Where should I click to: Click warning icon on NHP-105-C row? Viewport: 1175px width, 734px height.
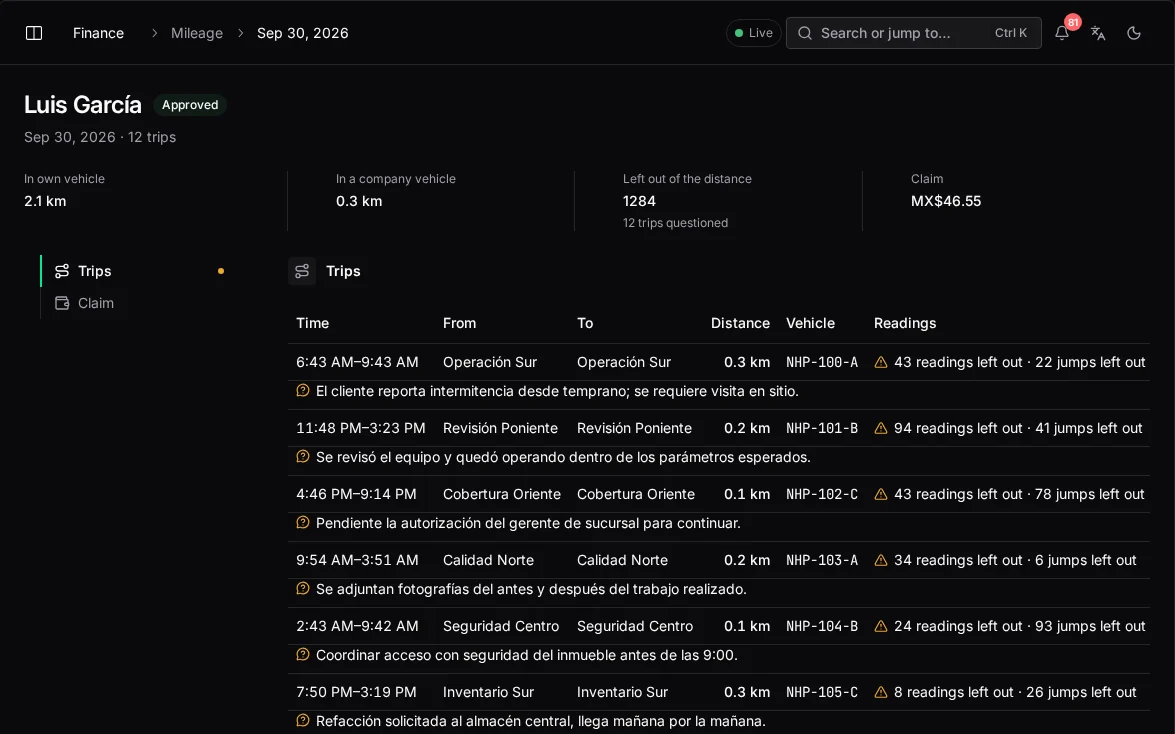tap(881, 692)
